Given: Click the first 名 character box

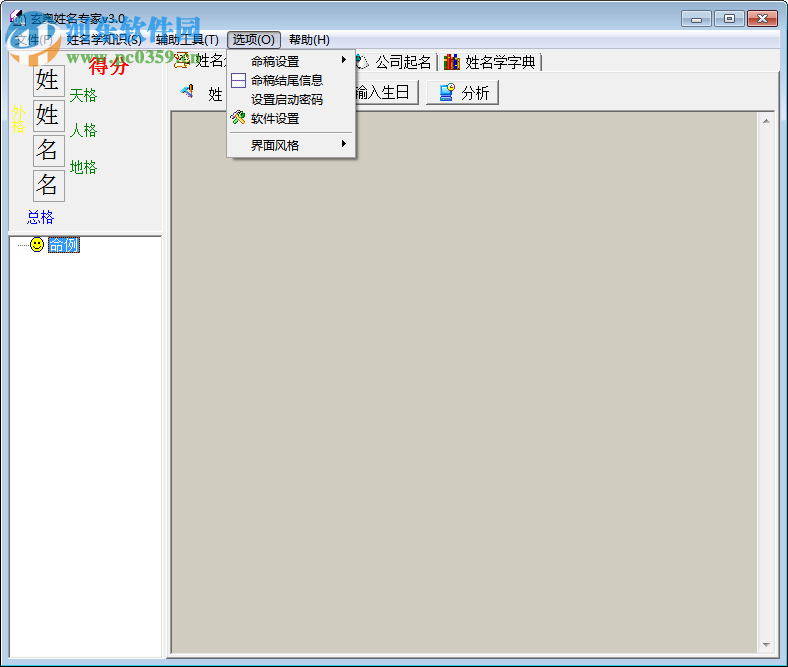Looking at the screenshot, I should (x=49, y=151).
